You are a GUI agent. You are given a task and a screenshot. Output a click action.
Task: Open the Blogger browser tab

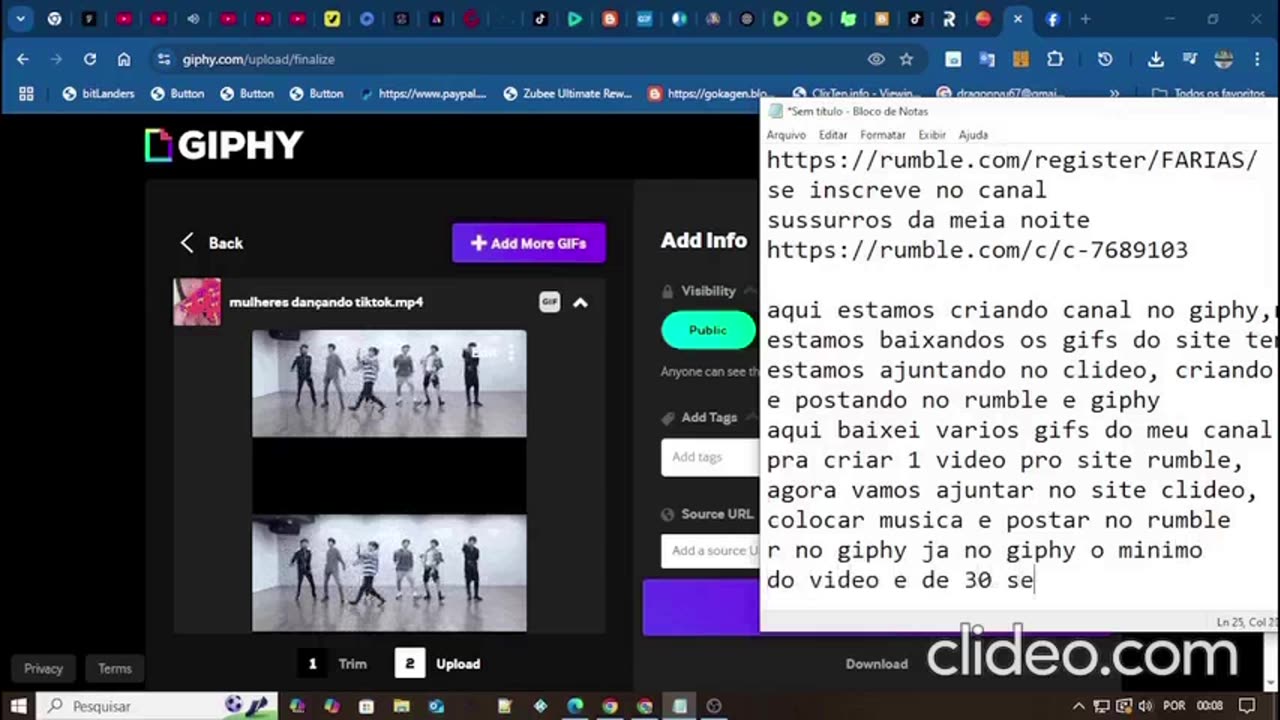(x=609, y=19)
